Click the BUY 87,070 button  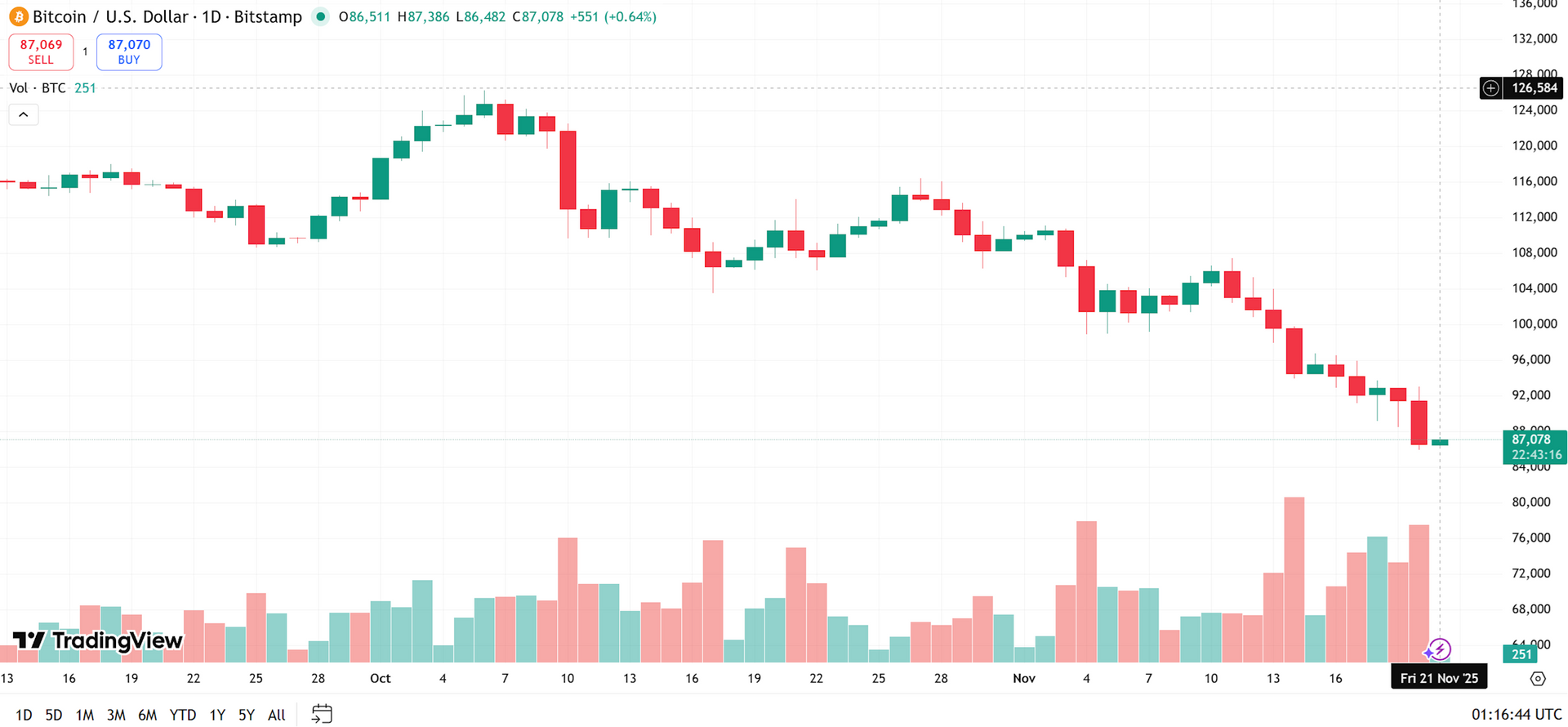coord(129,51)
